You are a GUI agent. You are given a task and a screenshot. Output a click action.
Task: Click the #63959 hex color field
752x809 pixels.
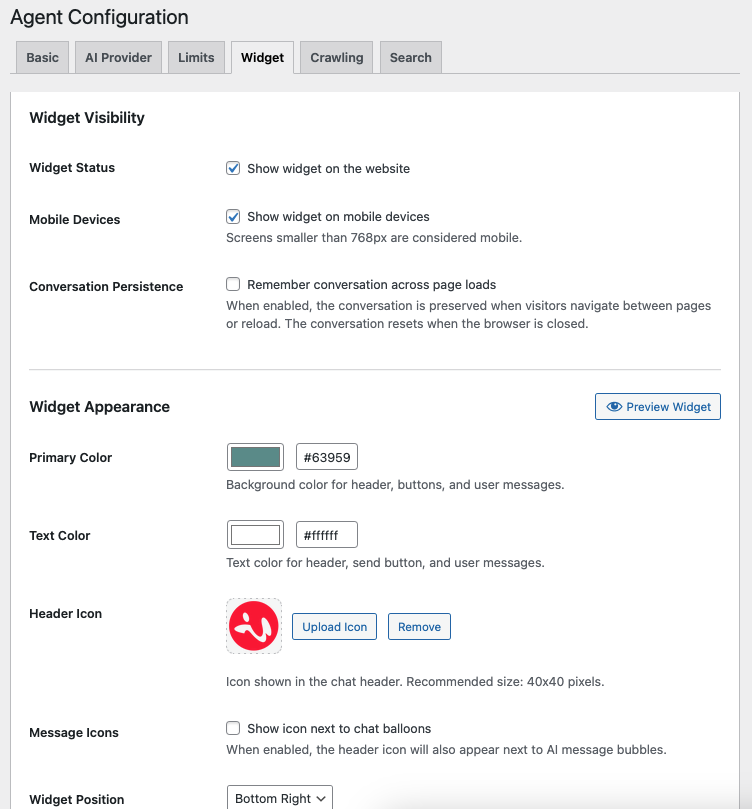[326, 456]
